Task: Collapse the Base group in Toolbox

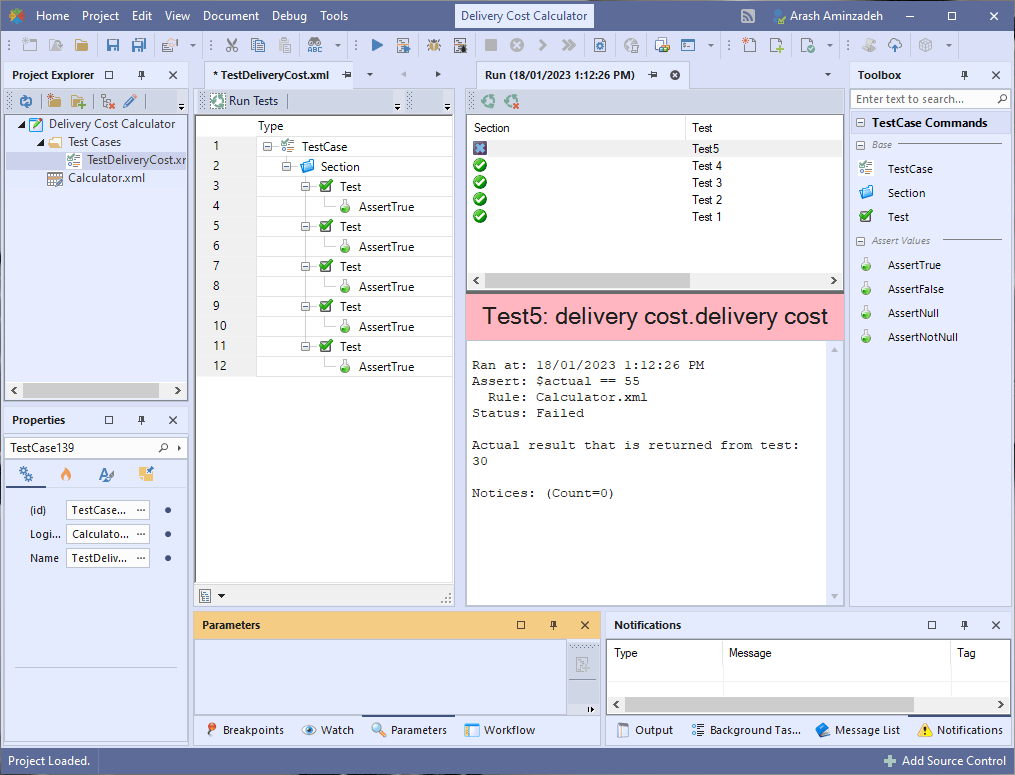Action: 860,145
